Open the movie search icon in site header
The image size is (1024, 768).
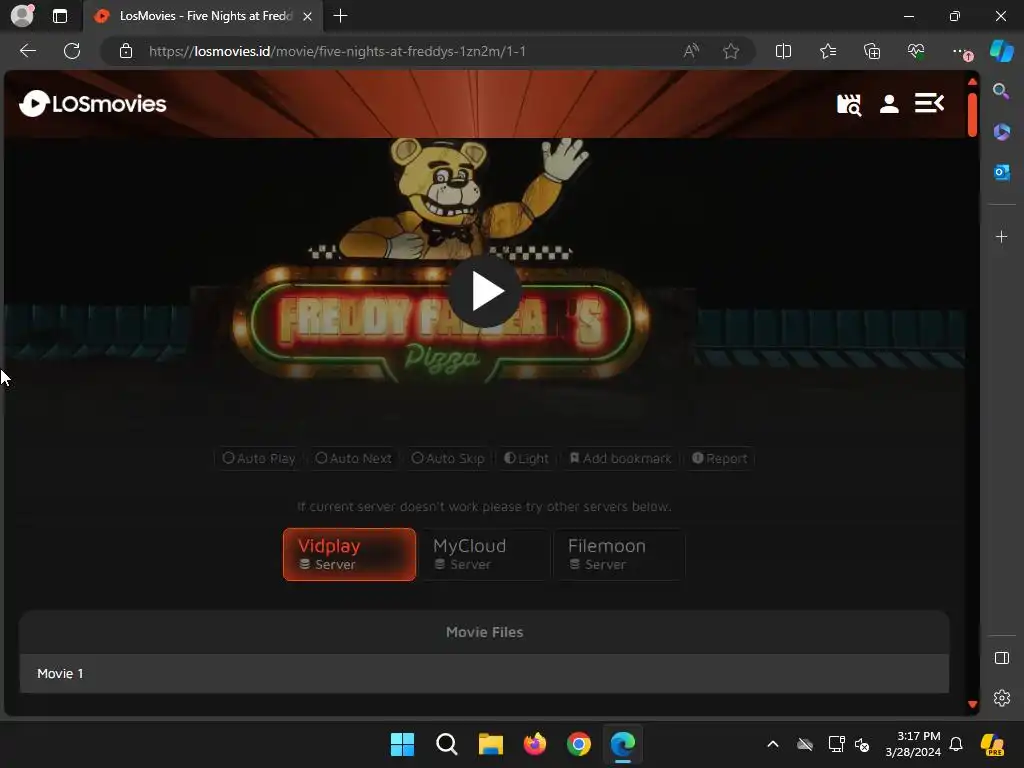pyautogui.click(x=849, y=104)
